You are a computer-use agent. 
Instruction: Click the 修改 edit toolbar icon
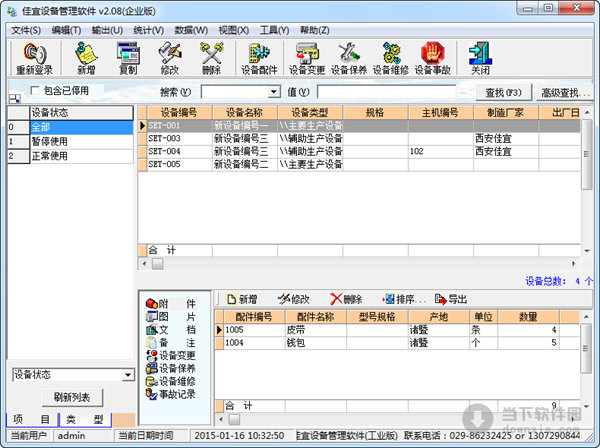coord(170,58)
